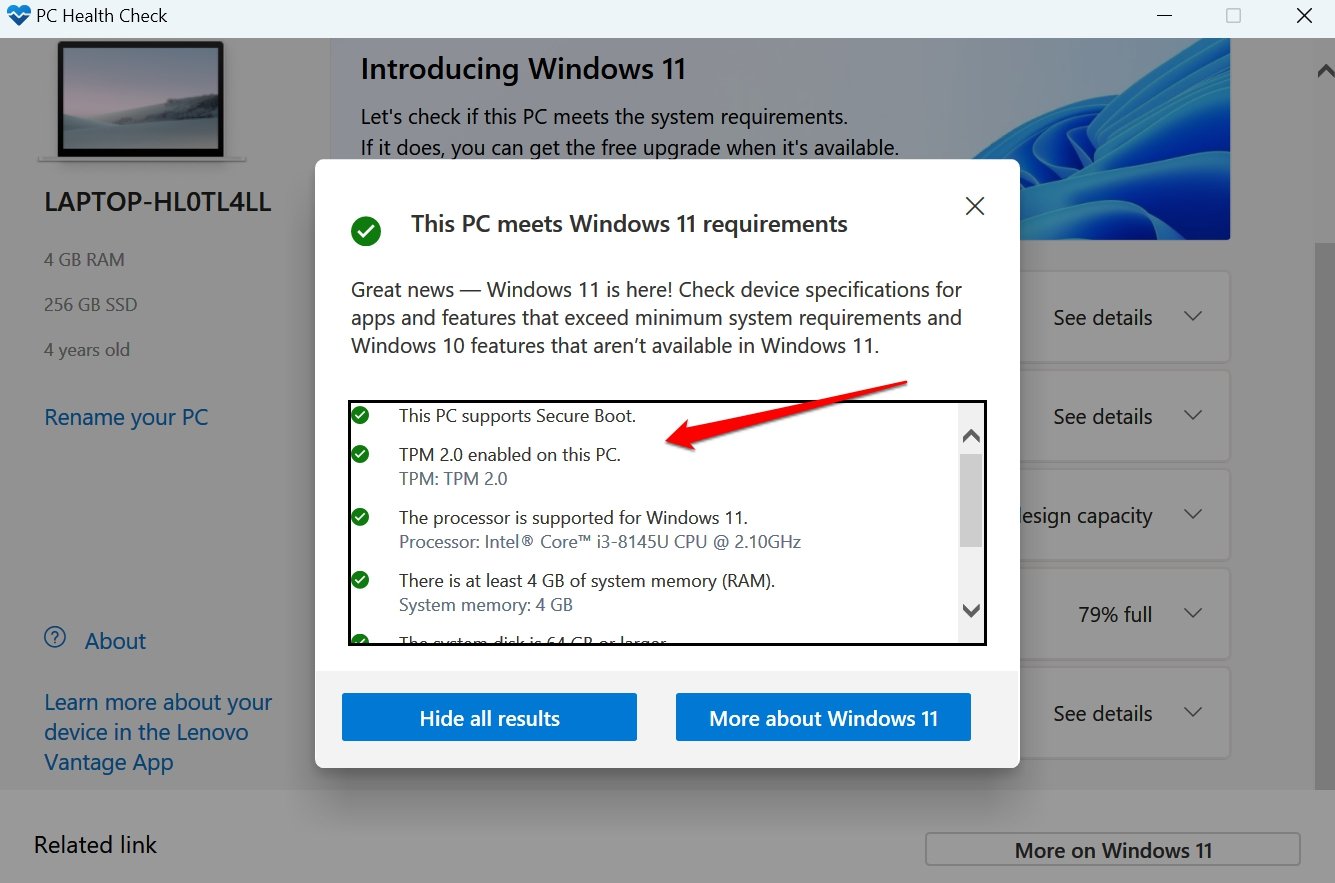
Task: Click the system memory green check icon
Action: [x=360, y=580]
